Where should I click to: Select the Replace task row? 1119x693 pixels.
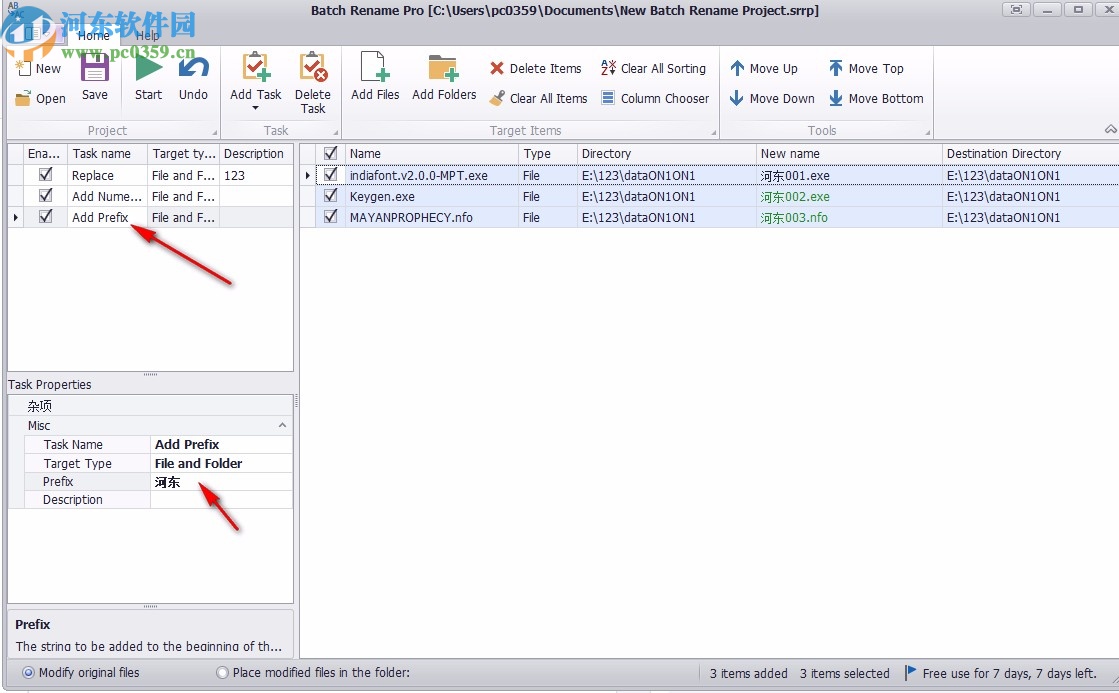[x=151, y=175]
